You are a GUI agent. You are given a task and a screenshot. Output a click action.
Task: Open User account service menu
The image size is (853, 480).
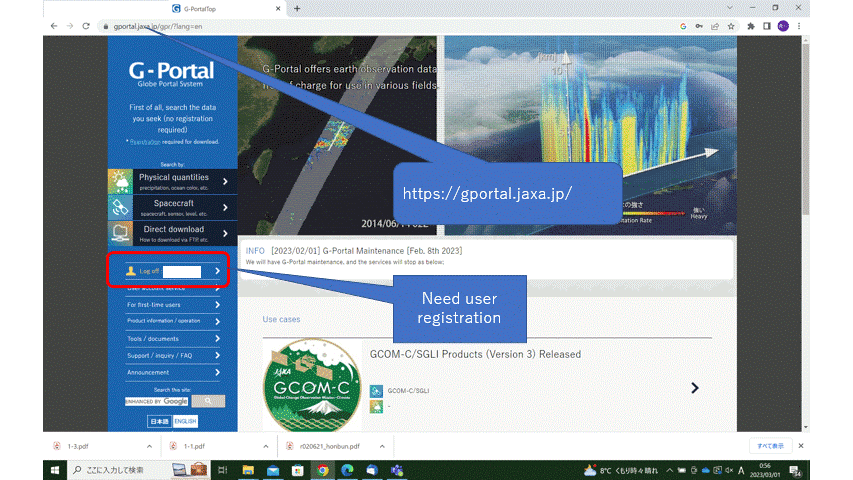tap(172, 288)
